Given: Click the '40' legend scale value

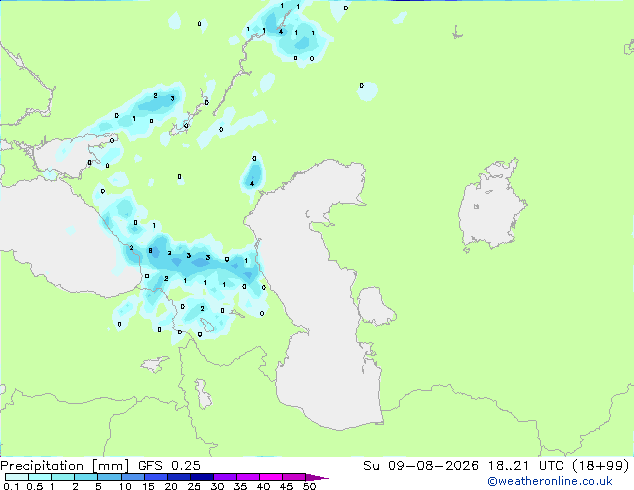Looking at the screenshot, I should pyautogui.click(x=264, y=486).
